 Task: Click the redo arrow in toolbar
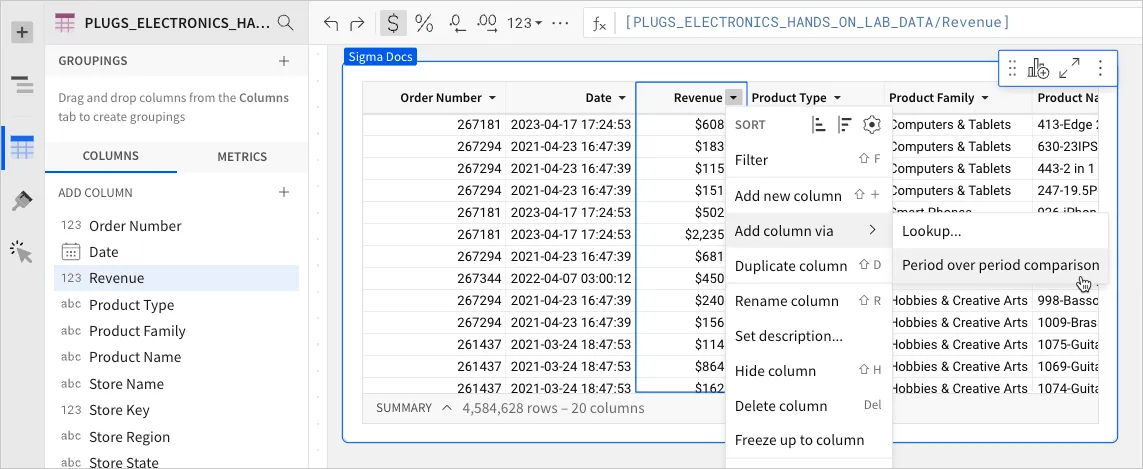[357, 23]
